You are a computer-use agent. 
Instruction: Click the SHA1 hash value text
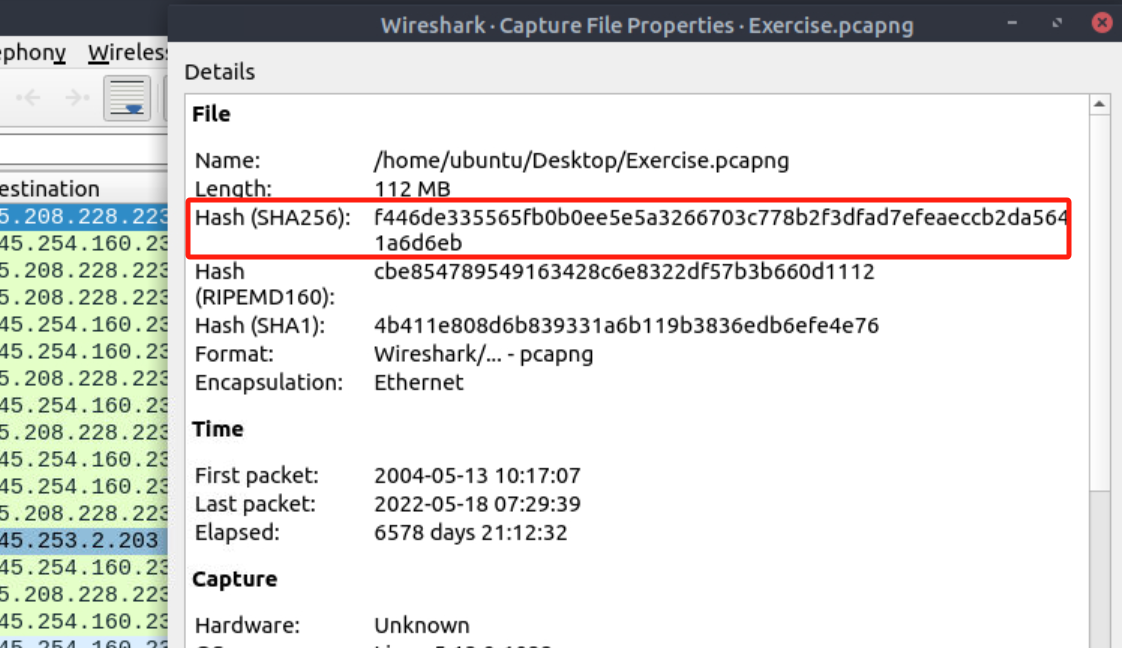626,325
